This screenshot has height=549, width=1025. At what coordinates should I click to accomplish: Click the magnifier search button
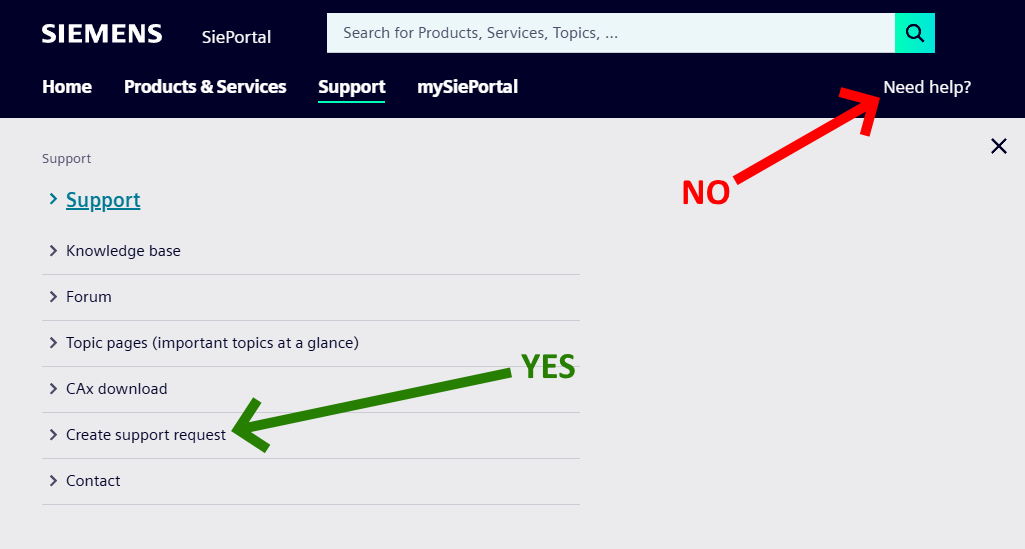[x=914, y=33]
